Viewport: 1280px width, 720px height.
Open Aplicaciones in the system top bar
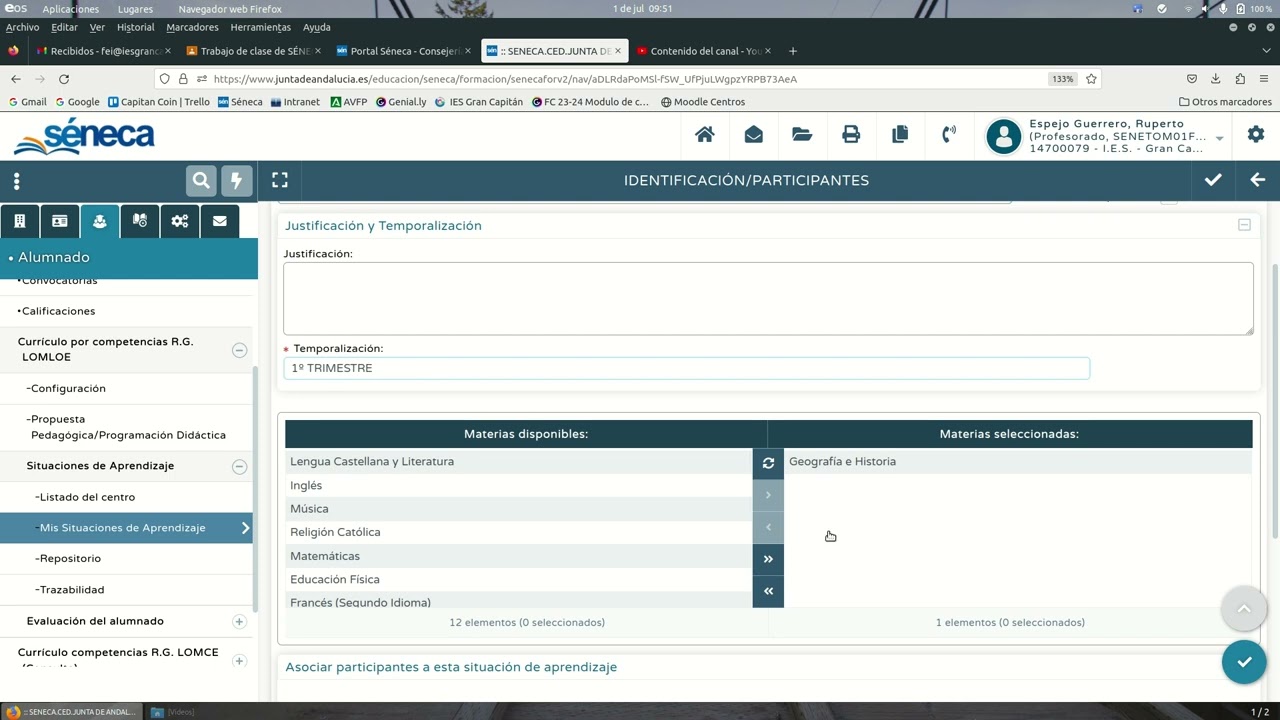tap(70, 9)
